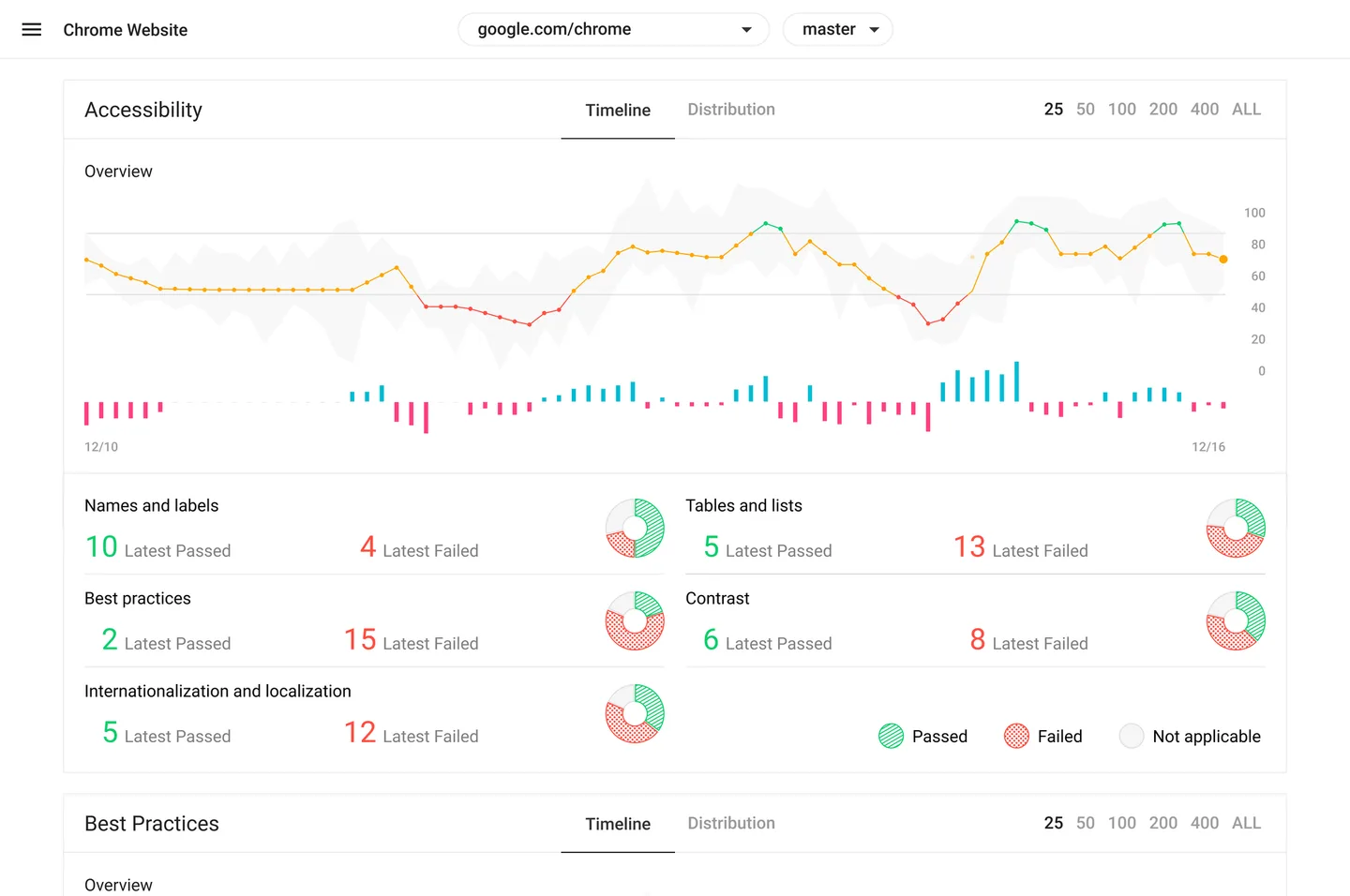Click the Accessibility section heading
This screenshot has height=896, width=1350.
(143, 111)
